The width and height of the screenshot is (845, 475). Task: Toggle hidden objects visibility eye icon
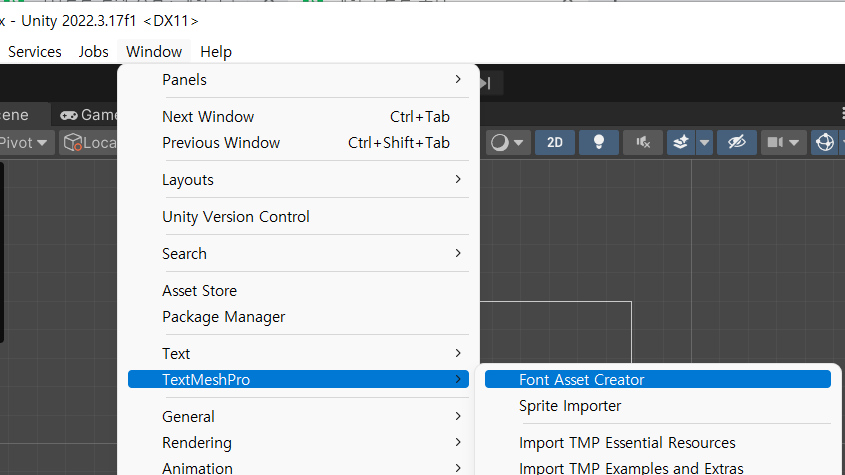737,143
